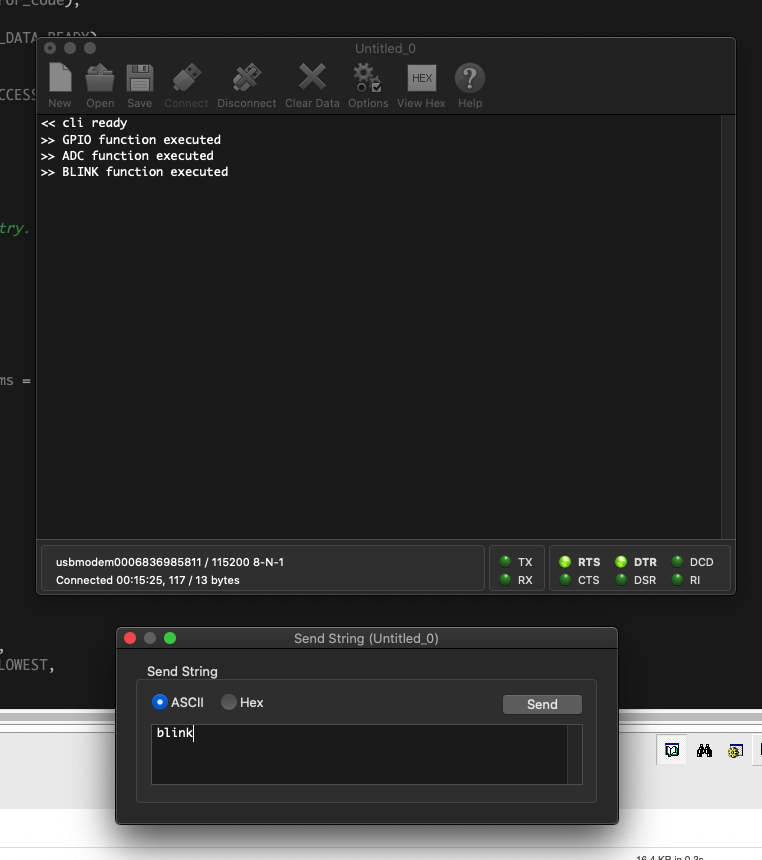Click the text field containing 'blink'

359,753
